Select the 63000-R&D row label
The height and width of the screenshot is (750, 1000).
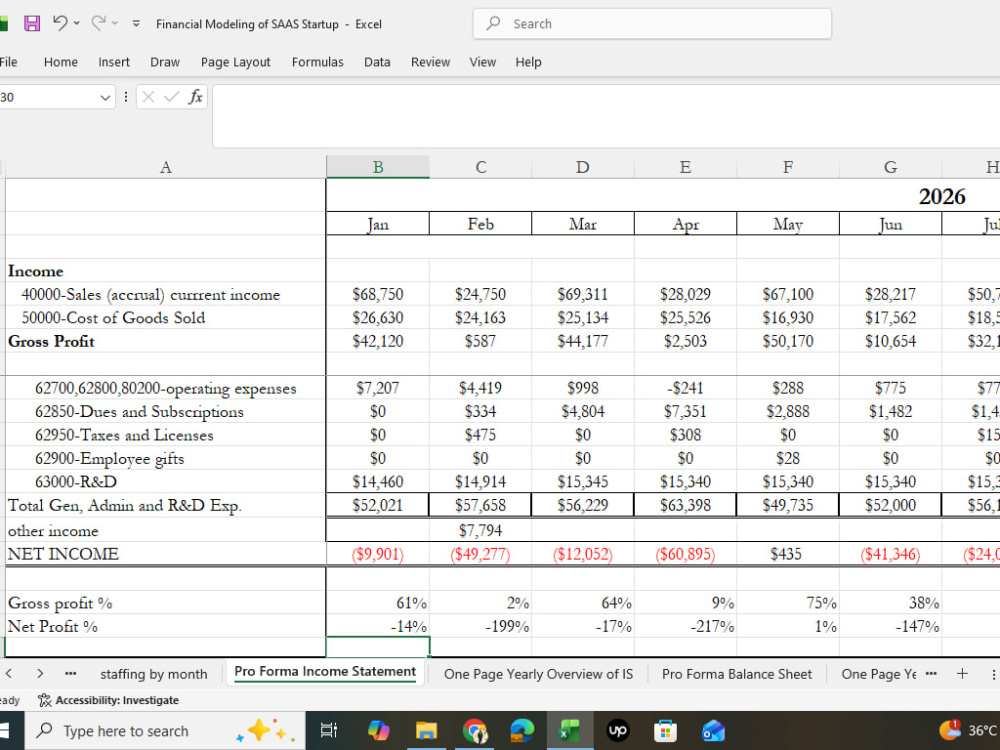click(x=76, y=482)
